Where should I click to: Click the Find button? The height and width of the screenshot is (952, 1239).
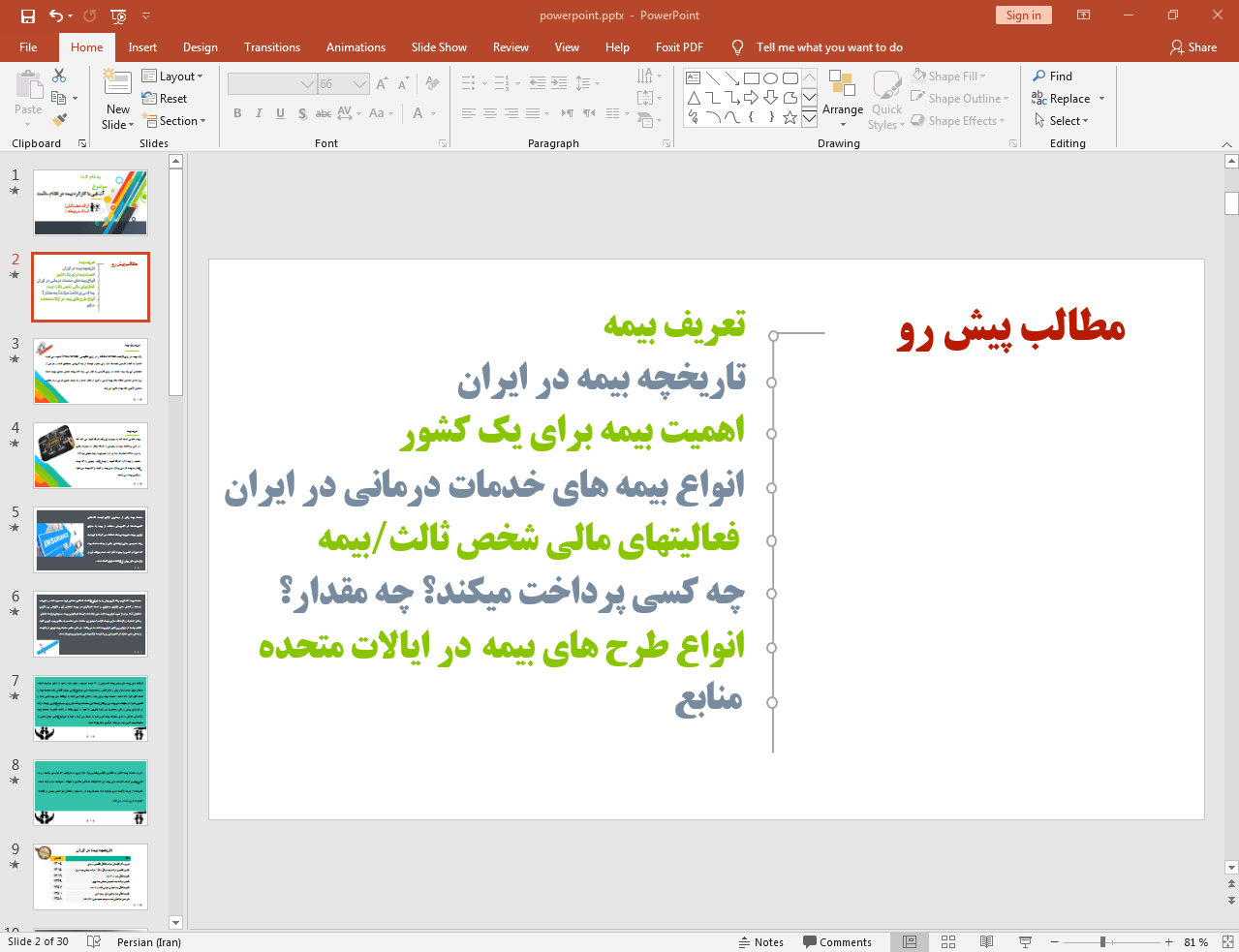coord(1052,76)
